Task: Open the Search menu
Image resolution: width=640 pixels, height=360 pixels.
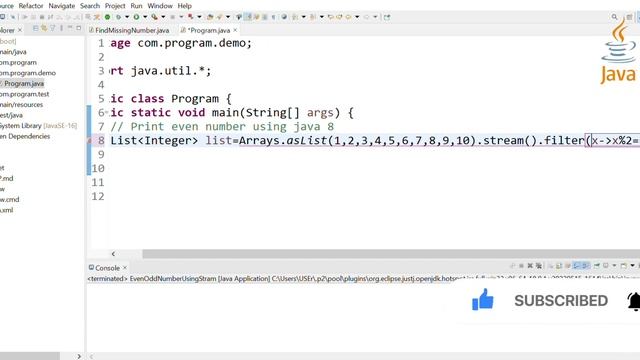Action: click(x=90, y=6)
